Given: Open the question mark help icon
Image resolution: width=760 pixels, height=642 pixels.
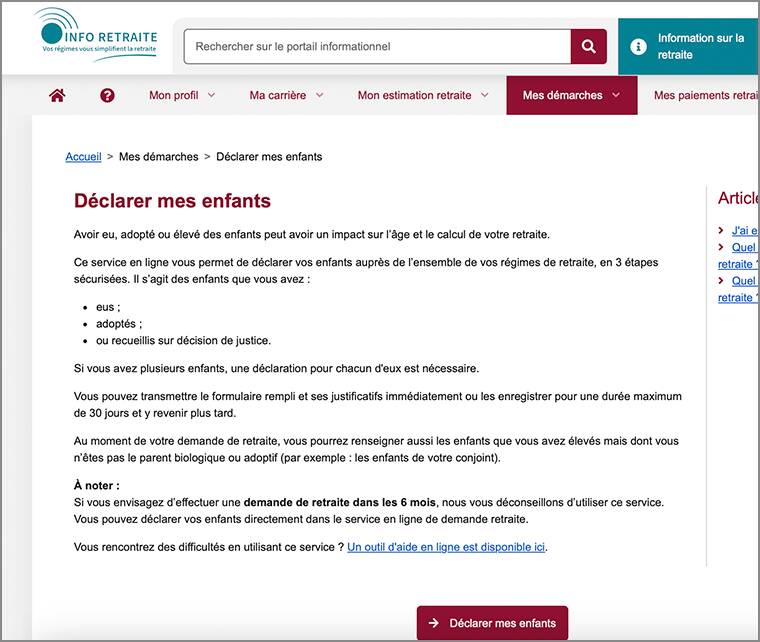Looking at the screenshot, I should (107, 95).
